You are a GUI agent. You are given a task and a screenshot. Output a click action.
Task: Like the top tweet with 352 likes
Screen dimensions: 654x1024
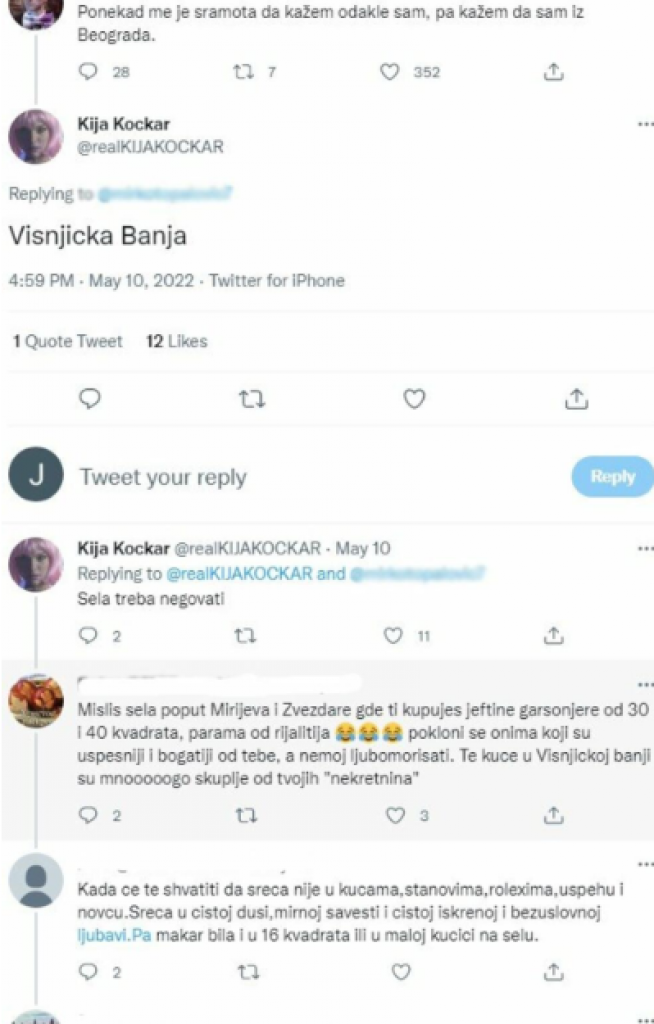390,72
